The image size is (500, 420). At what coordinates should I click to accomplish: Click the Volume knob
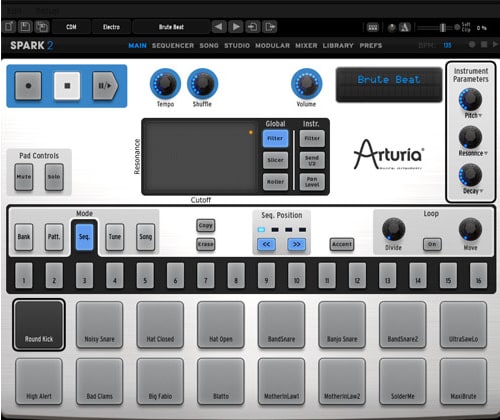tap(306, 84)
